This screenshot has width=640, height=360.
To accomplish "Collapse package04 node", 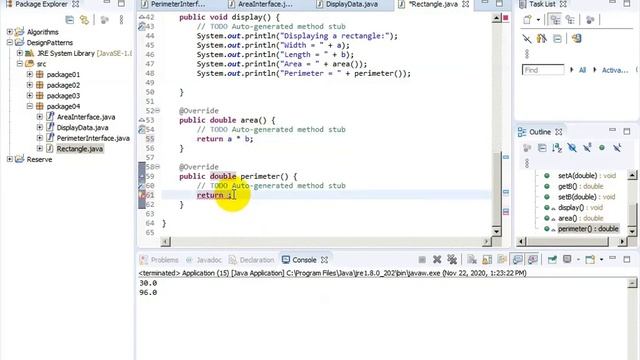I will (x=29, y=106).
